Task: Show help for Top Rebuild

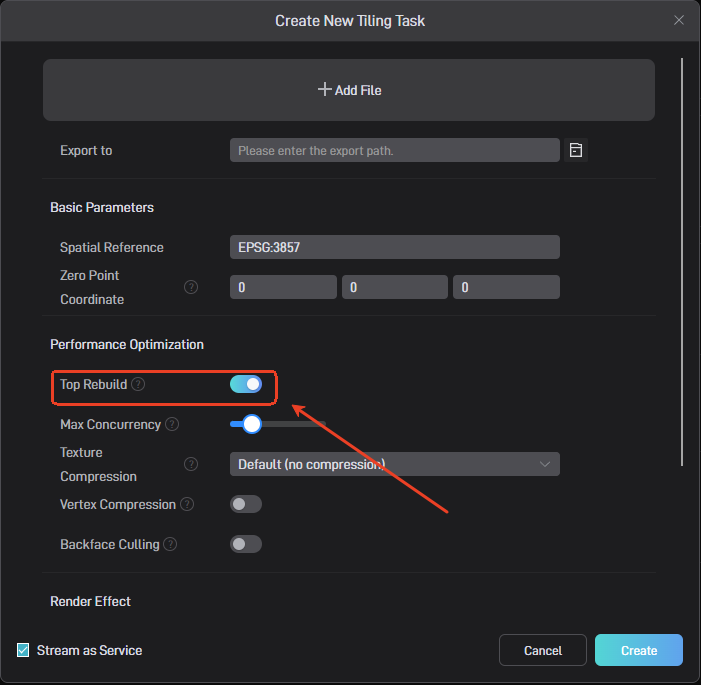Action: (x=138, y=384)
